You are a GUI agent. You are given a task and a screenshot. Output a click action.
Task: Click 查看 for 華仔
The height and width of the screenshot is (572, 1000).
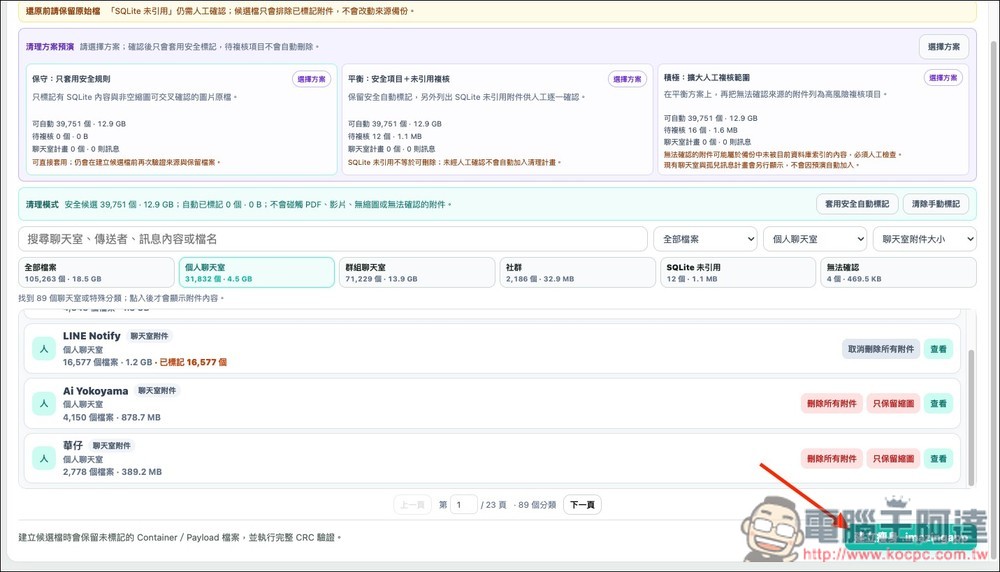tap(938, 458)
